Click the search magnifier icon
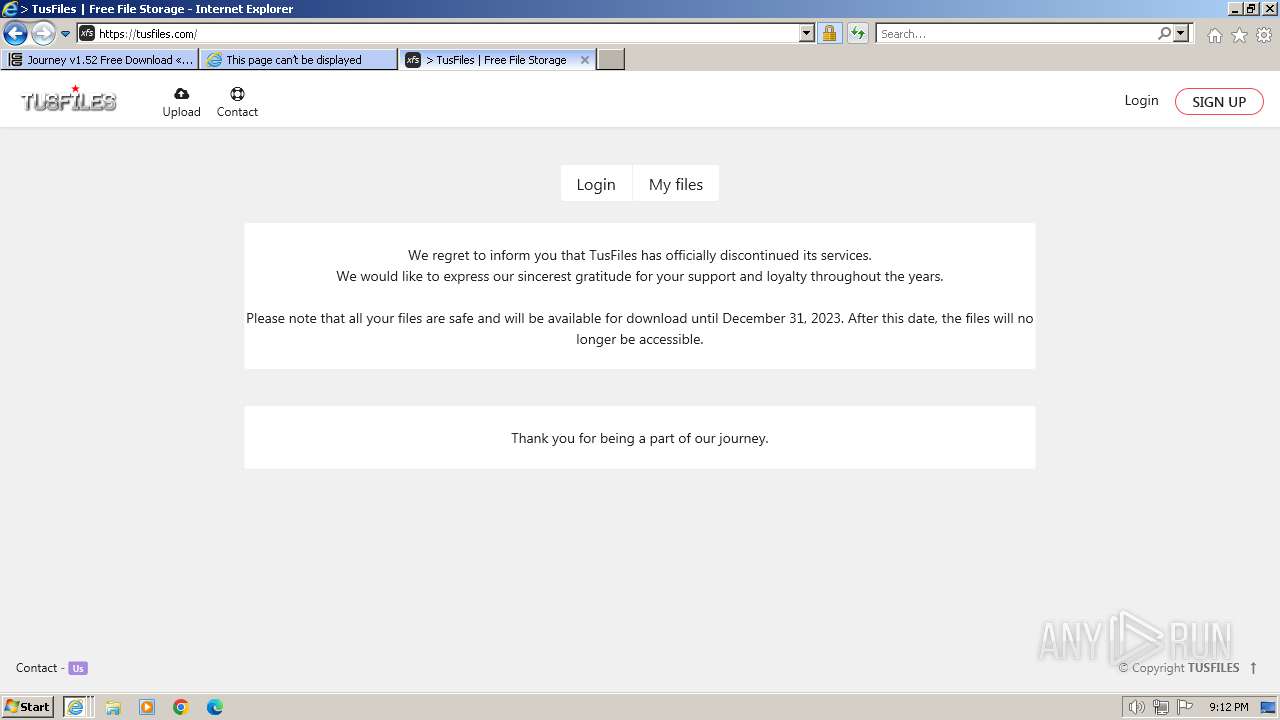Viewport: 1280px width, 720px height. coord(1164,33)
